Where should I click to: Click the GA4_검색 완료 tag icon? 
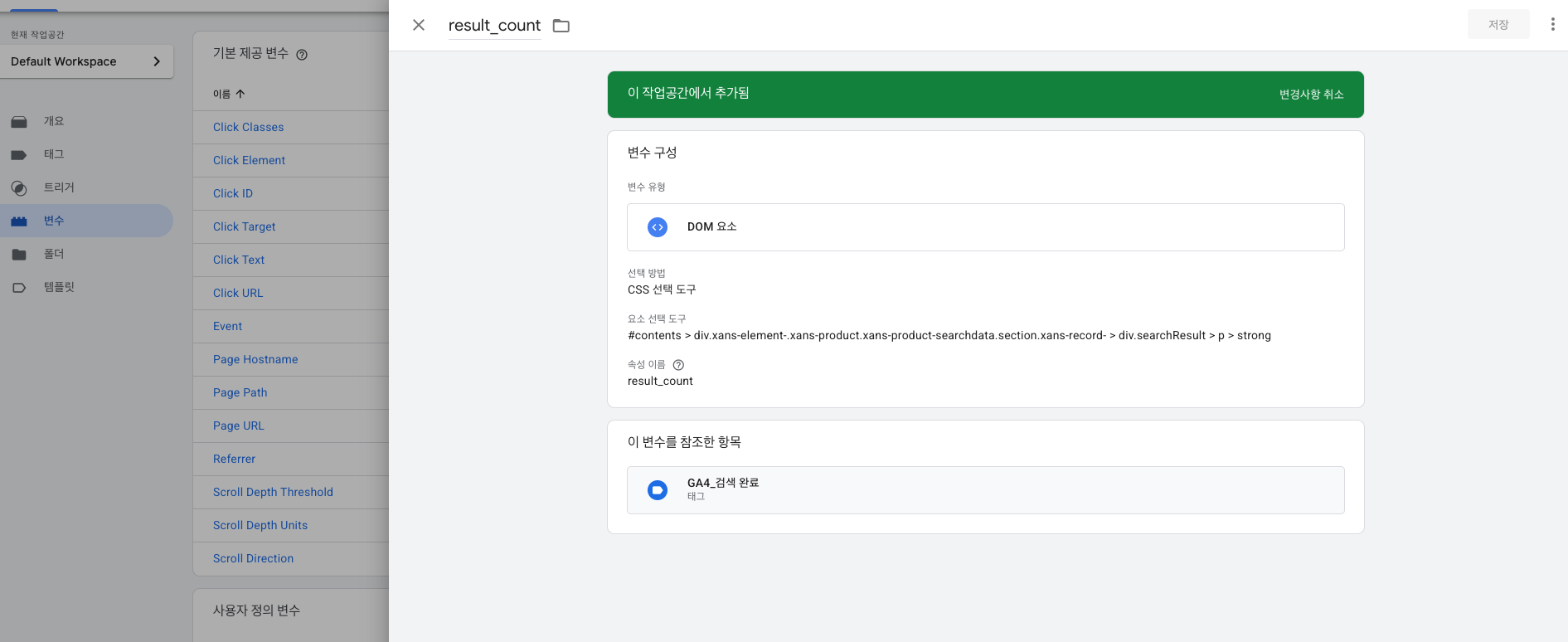[658, 490]
